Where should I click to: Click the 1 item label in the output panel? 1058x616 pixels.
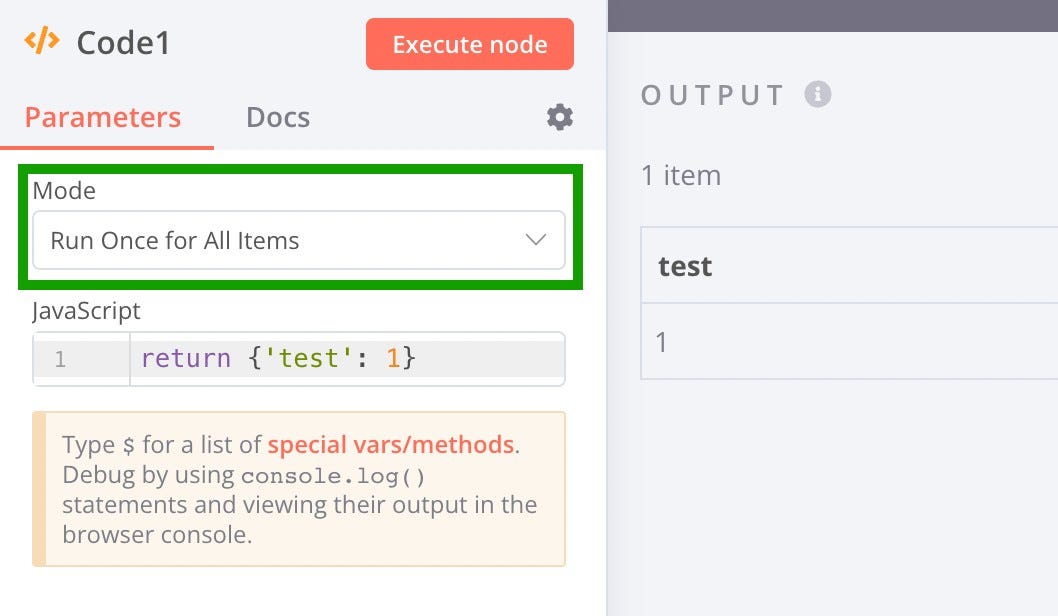coord(679,175)
